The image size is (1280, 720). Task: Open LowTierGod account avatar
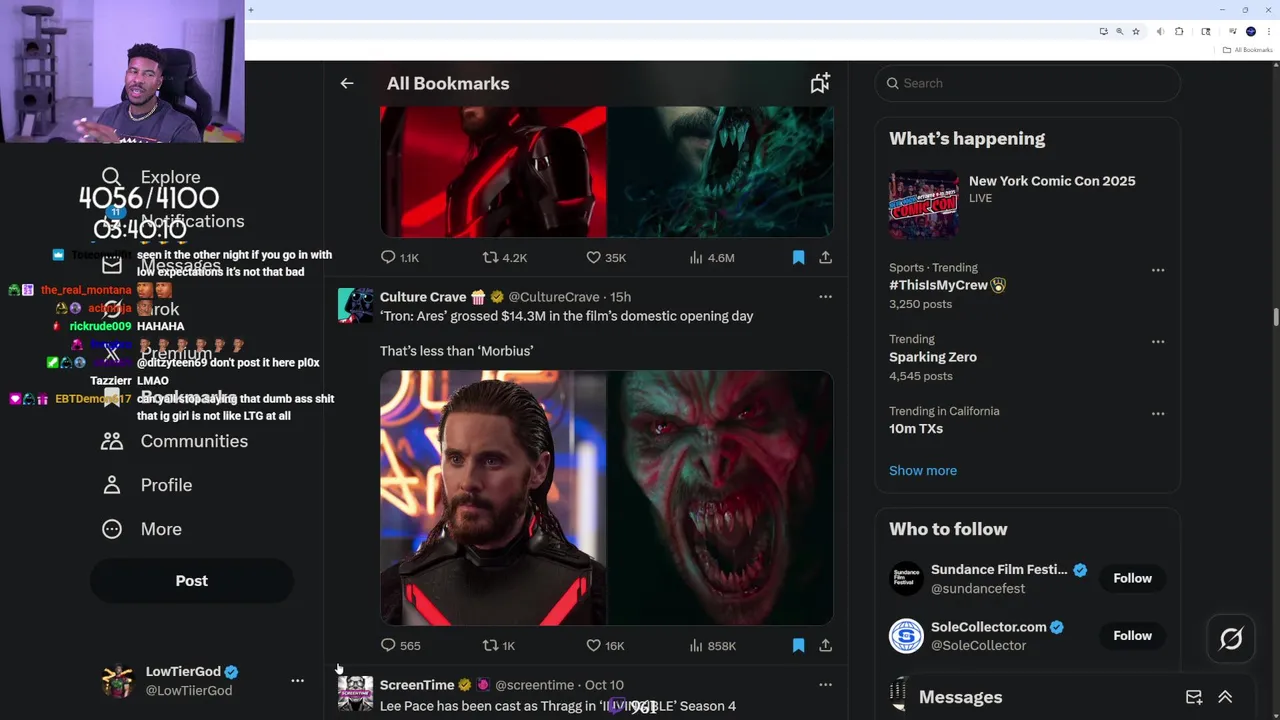point(118,681)
